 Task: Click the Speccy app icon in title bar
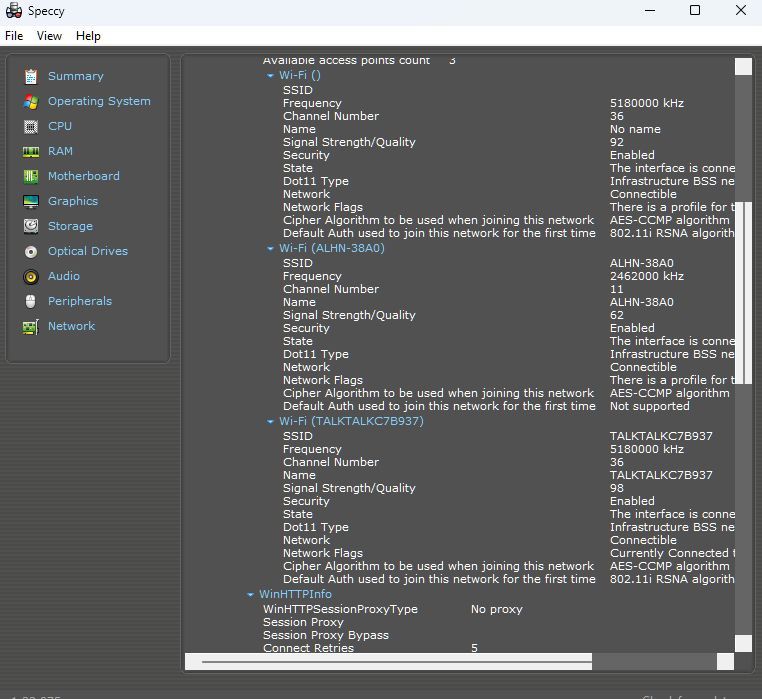(14, 11)
